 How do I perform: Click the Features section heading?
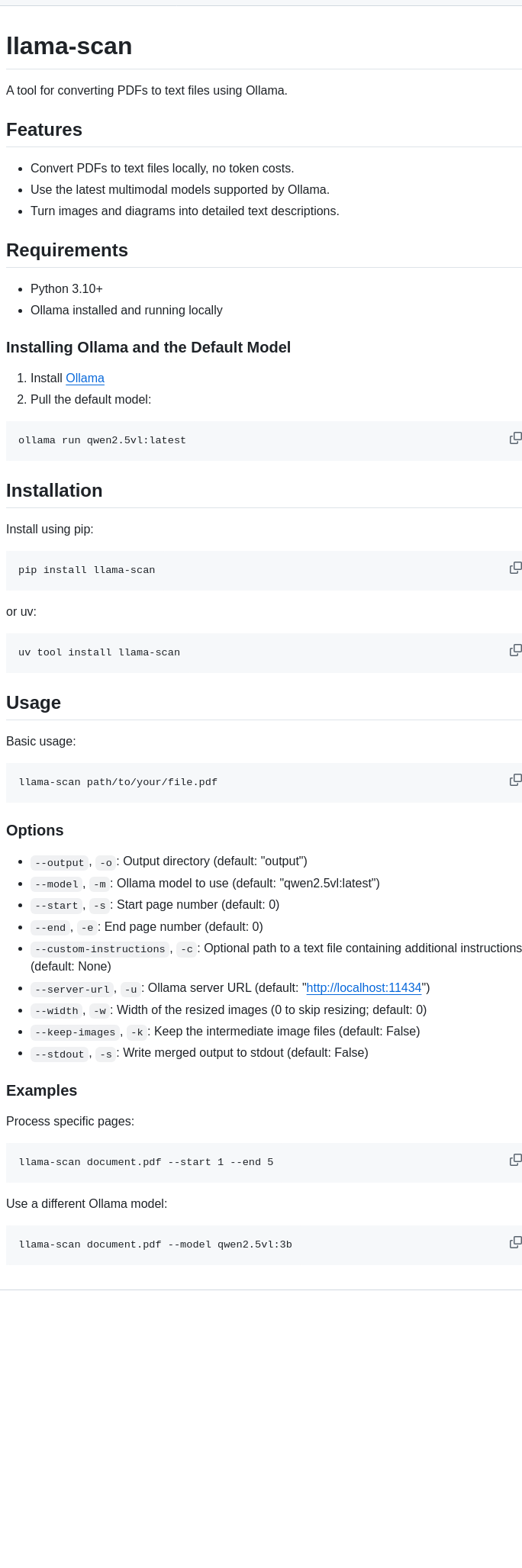click(x=44, y=130)
